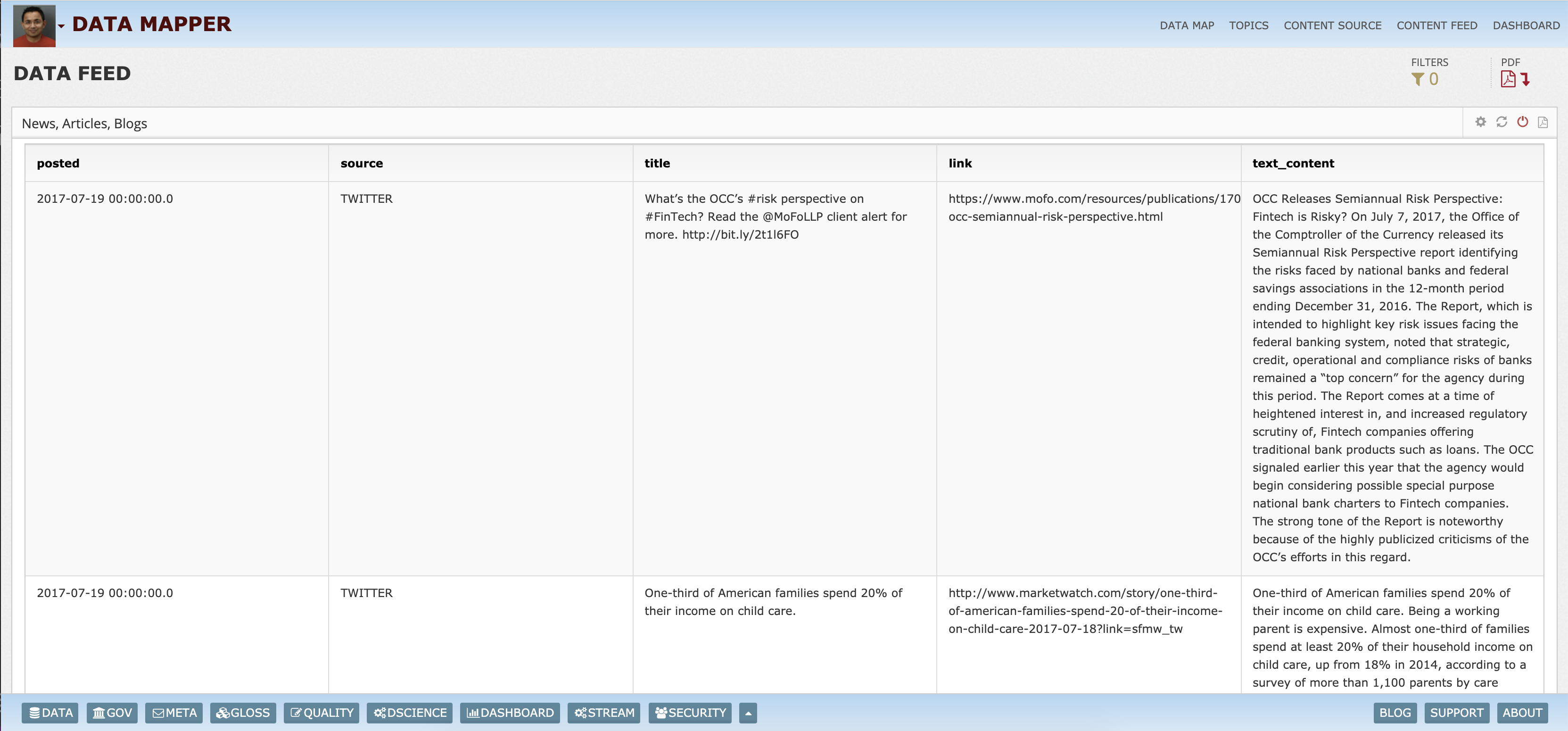The image size is (1568, 731).
Task: Expand the dropdown arrow beside the avatar
Action: coord(61,26)
